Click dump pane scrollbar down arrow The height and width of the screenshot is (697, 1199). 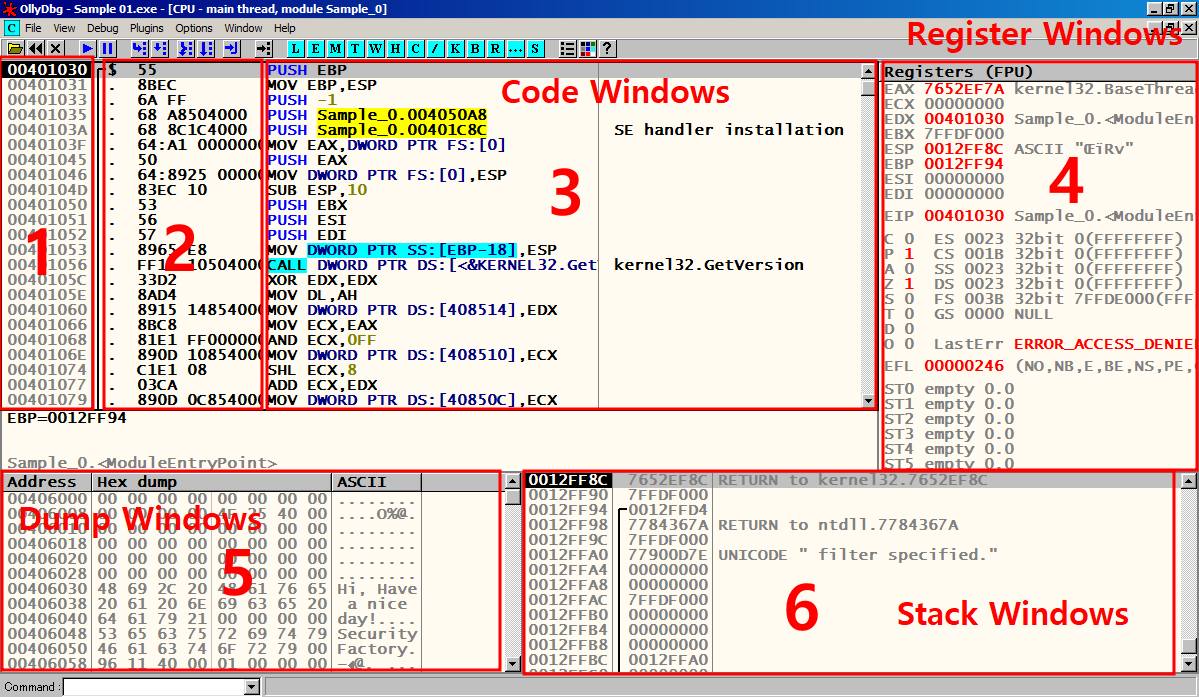[x=513, y=664]
